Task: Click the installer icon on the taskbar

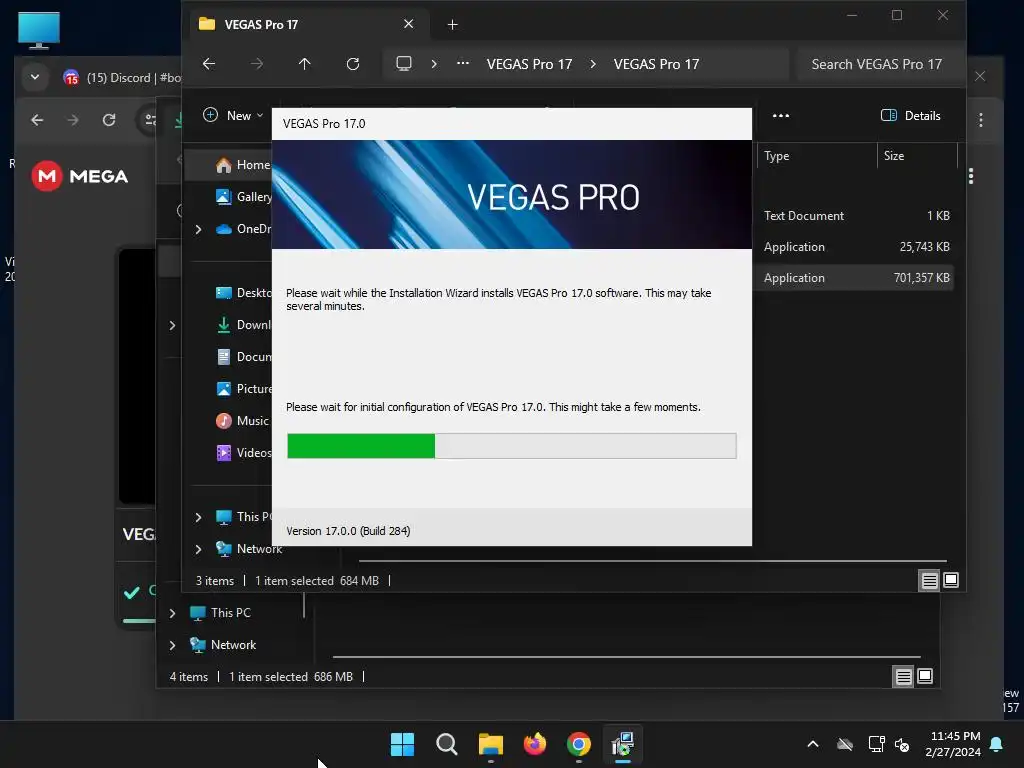Action: (623, 744)
